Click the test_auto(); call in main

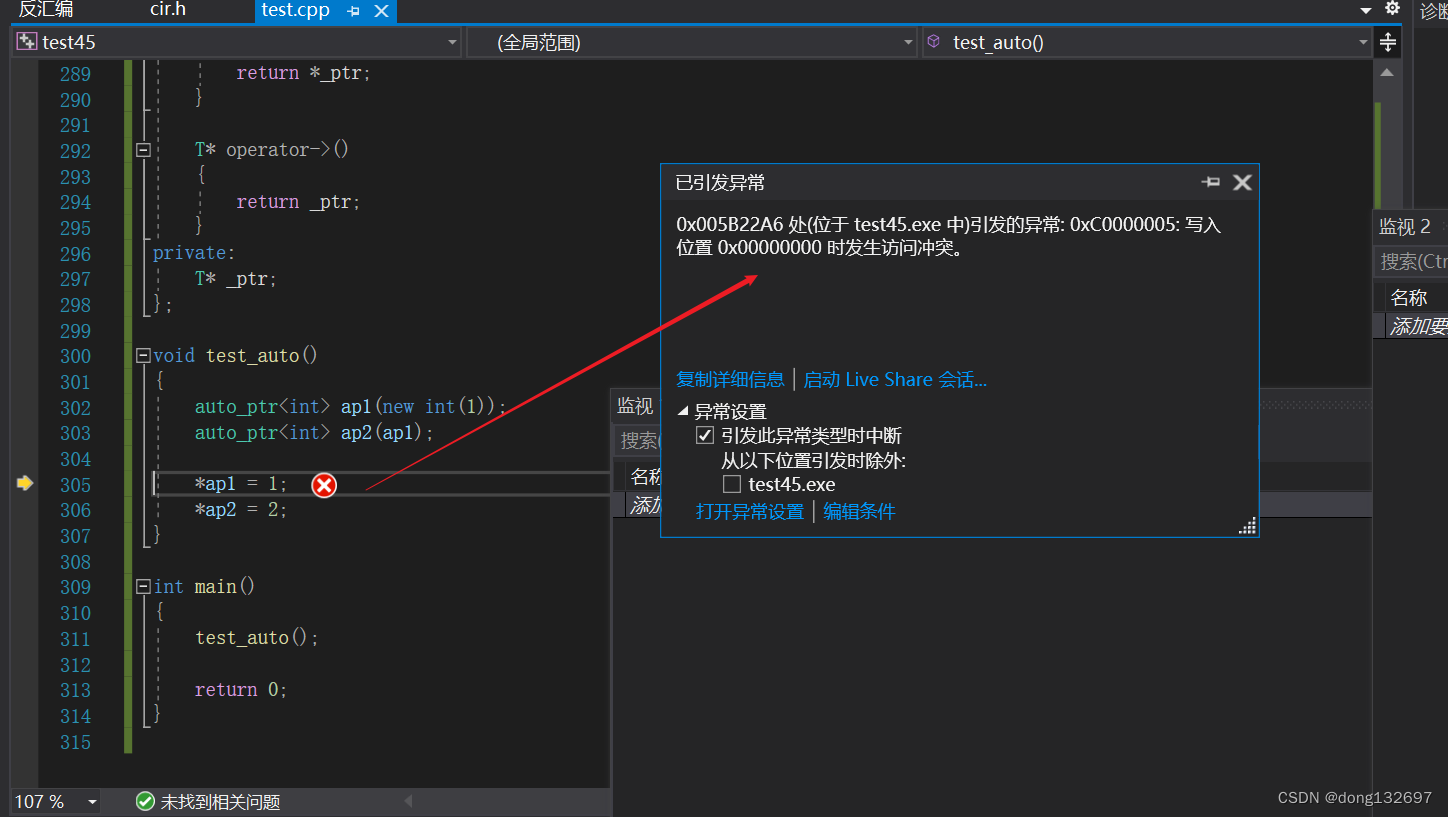coord(257,638)
